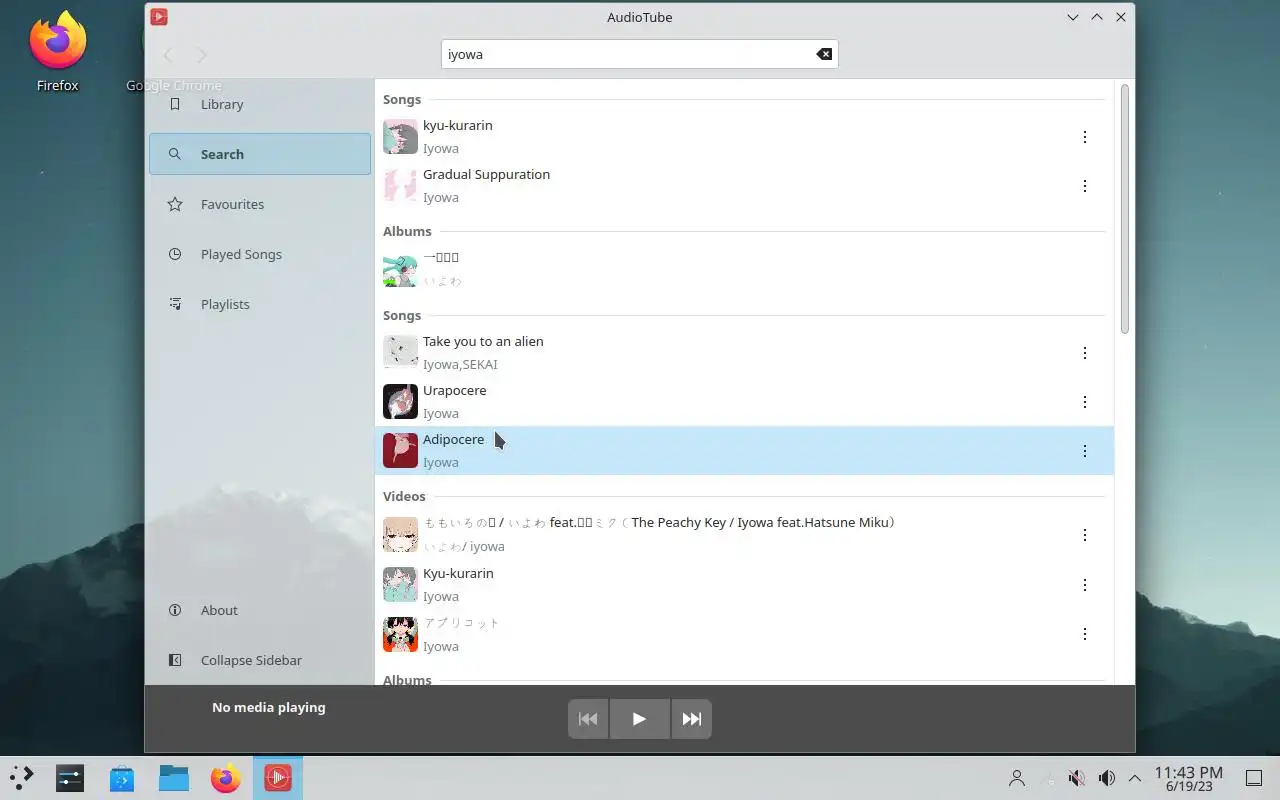
Task: Open the KDE application launcher
Action: [22, 778]
